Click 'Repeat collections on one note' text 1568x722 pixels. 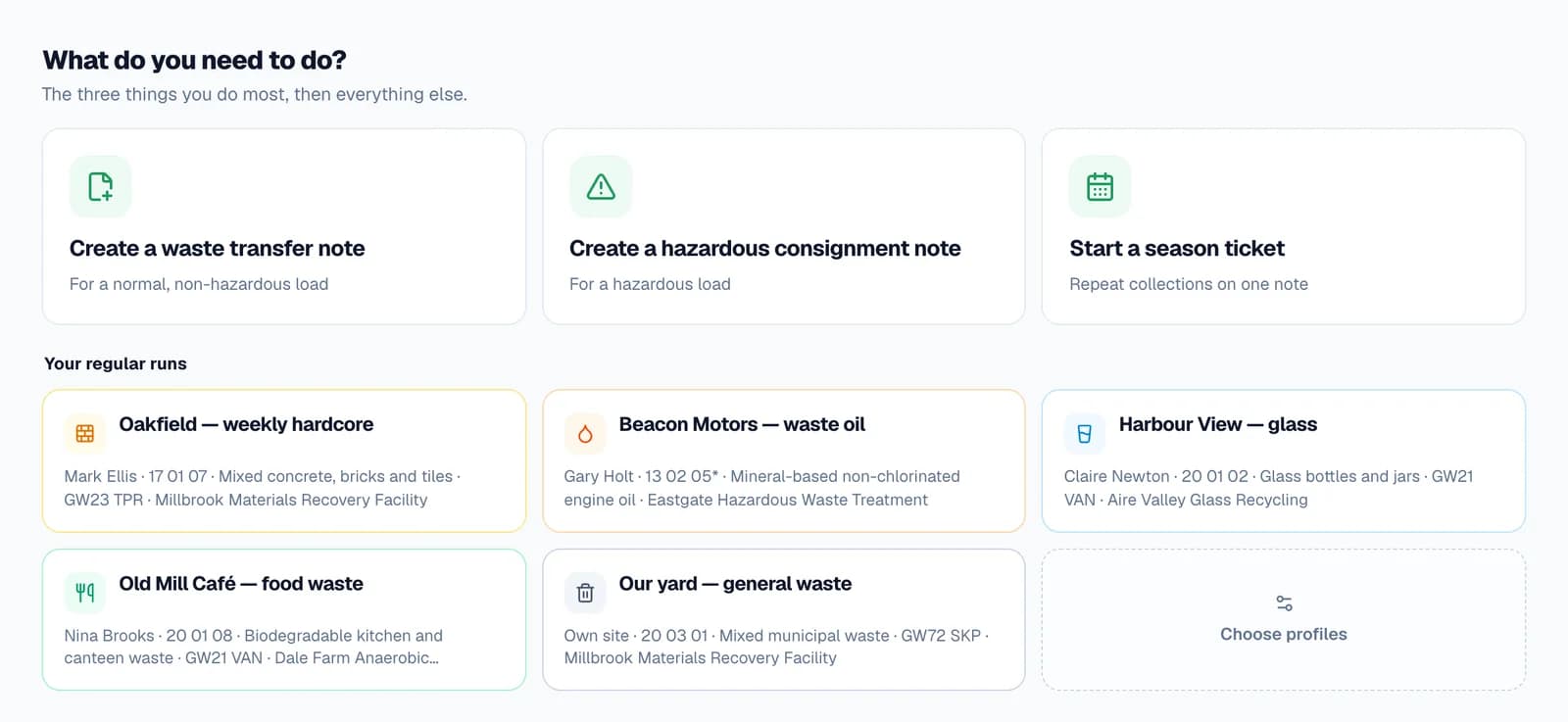pos(1189,284)
